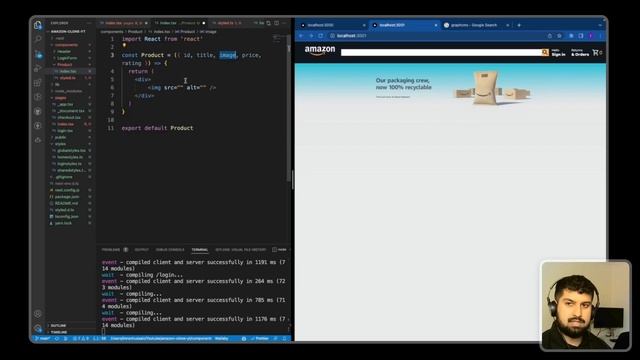Reload the localhost page in the browser
Viewport: 640px width, 360px height.
(321, 36)
